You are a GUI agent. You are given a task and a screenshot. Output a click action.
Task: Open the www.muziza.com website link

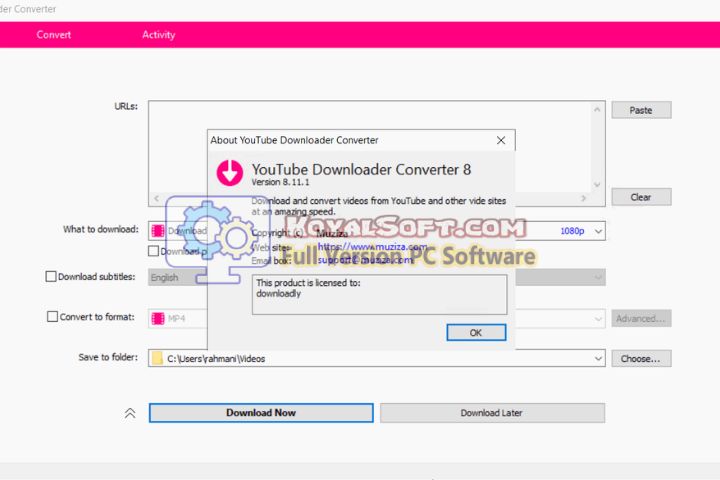coord(372,247)
